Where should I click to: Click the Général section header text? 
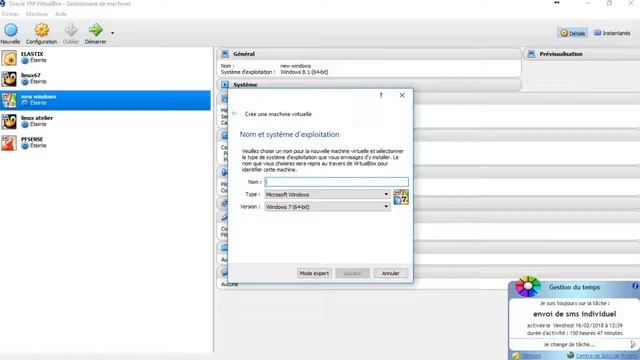click(x=244, y=54)
